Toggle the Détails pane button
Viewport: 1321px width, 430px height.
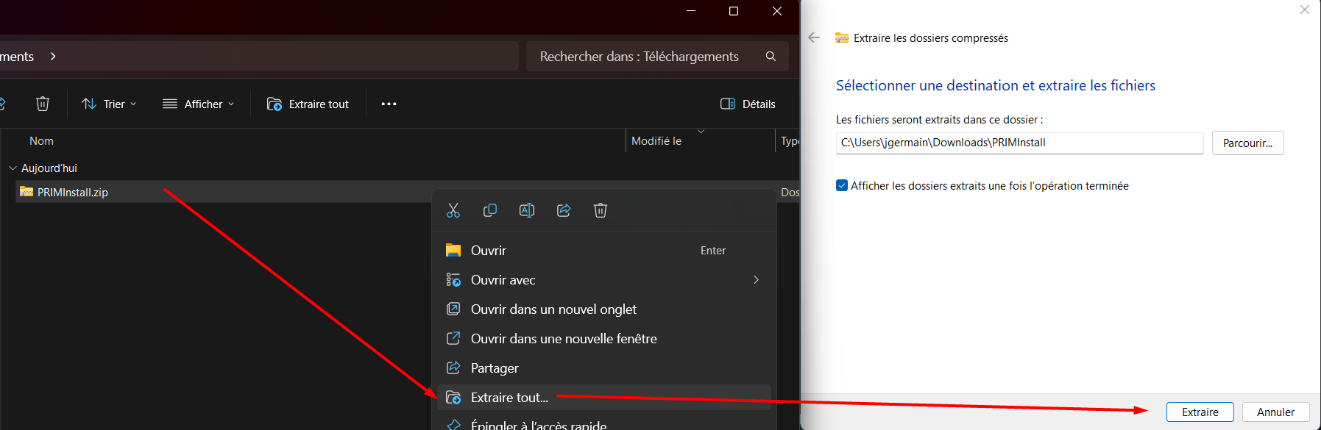[x=748, y=104]
